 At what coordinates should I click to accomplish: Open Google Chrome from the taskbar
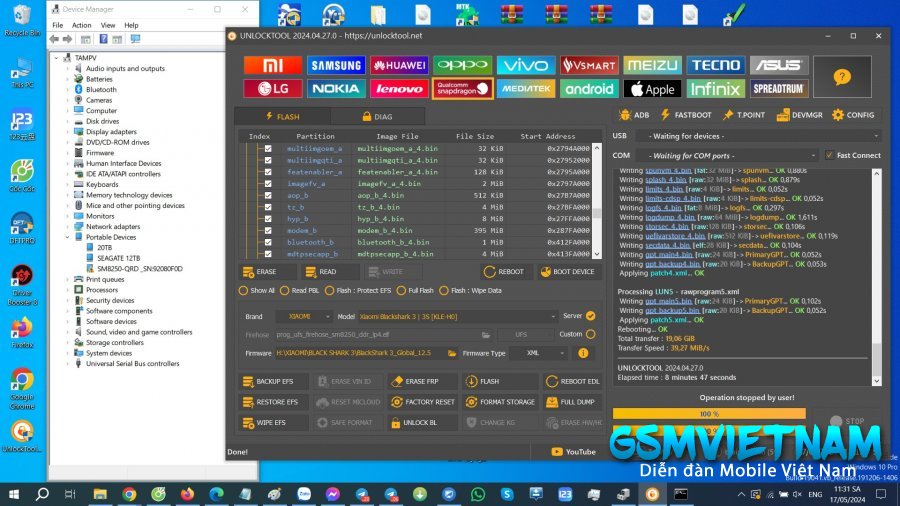129,494
